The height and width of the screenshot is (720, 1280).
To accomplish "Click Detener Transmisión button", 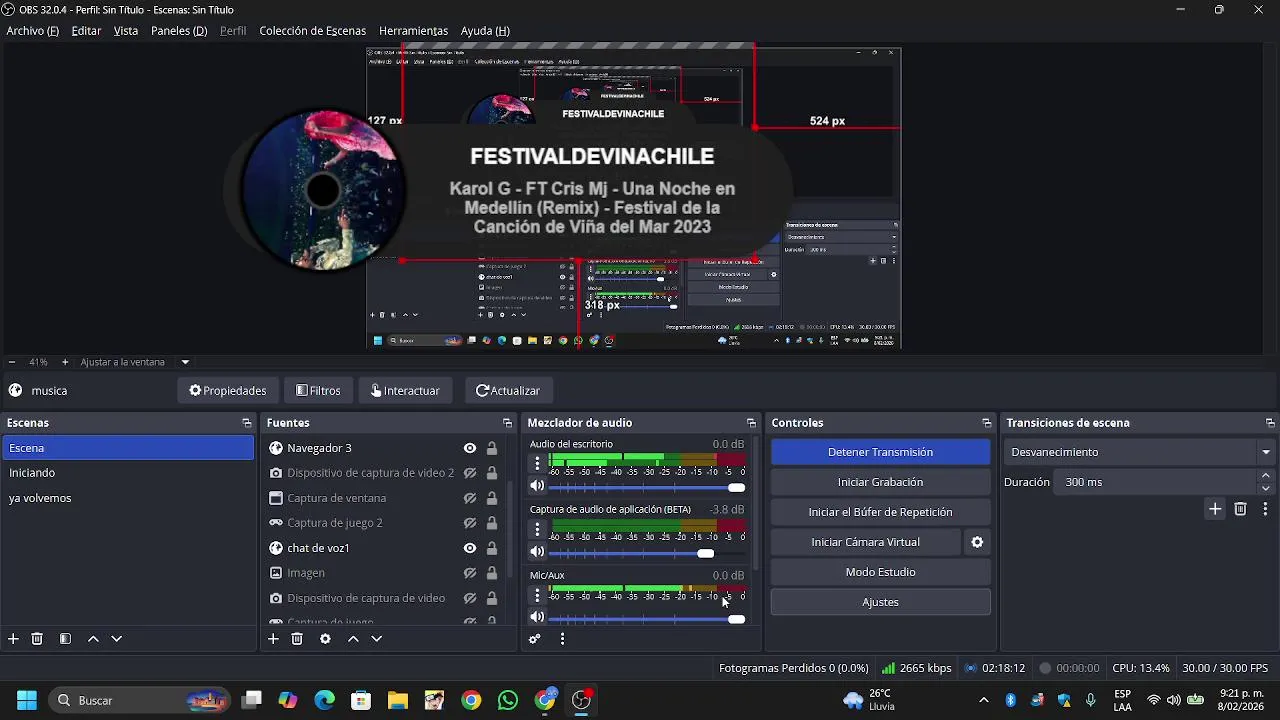I will pyautogui.click(x=880, y=452).
